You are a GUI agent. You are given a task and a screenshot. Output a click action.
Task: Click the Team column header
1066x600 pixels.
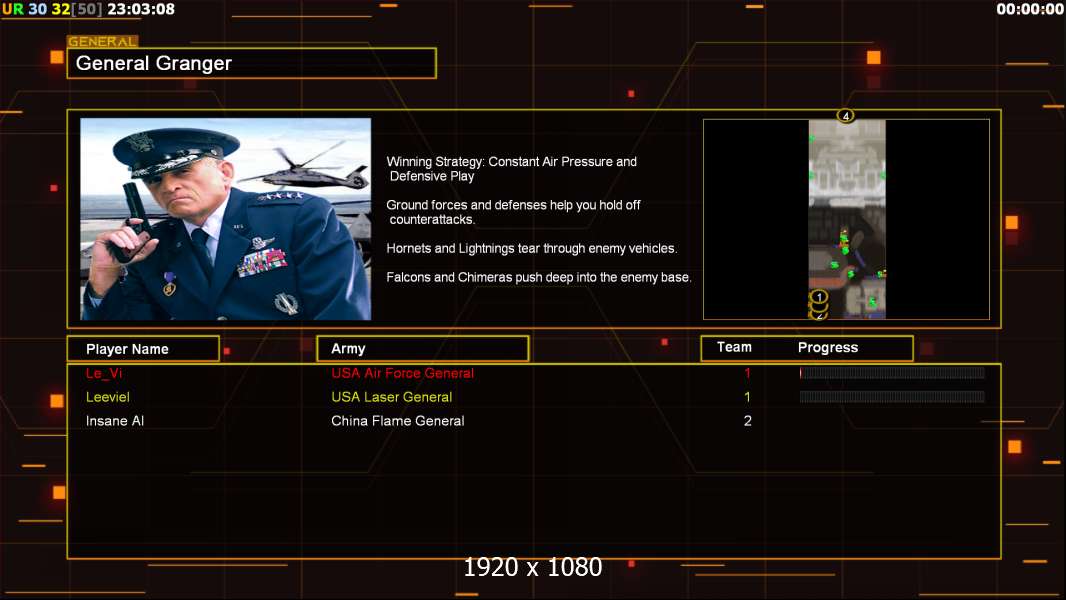pos(734,347)
